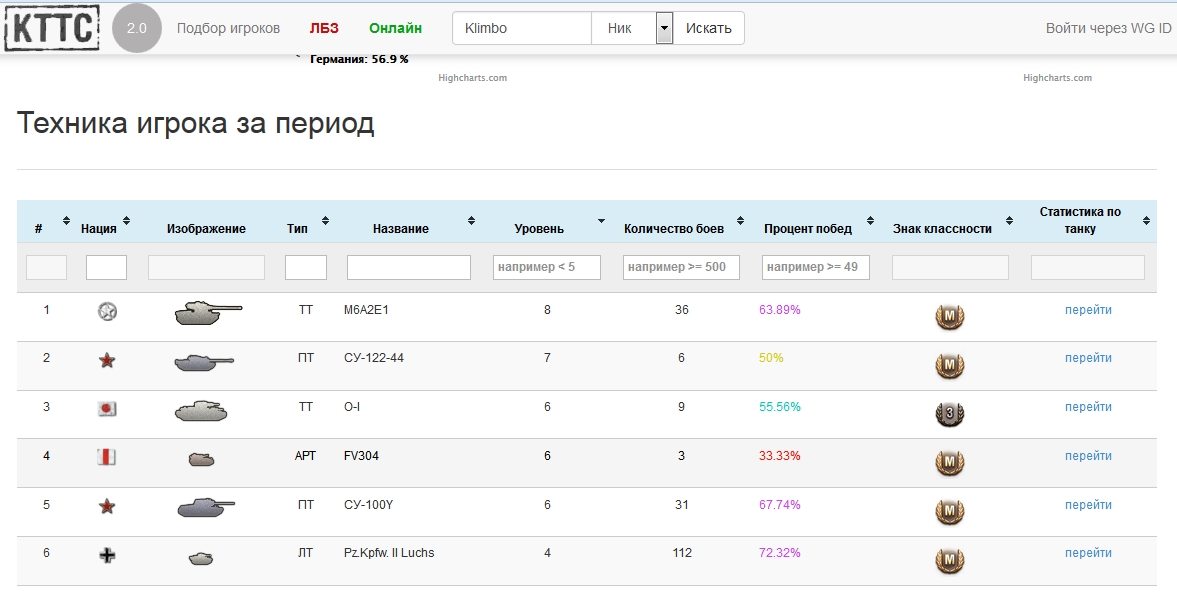1177x602 pixels.
Task: Click the German cross icon for Luchs
Action: 107,555
